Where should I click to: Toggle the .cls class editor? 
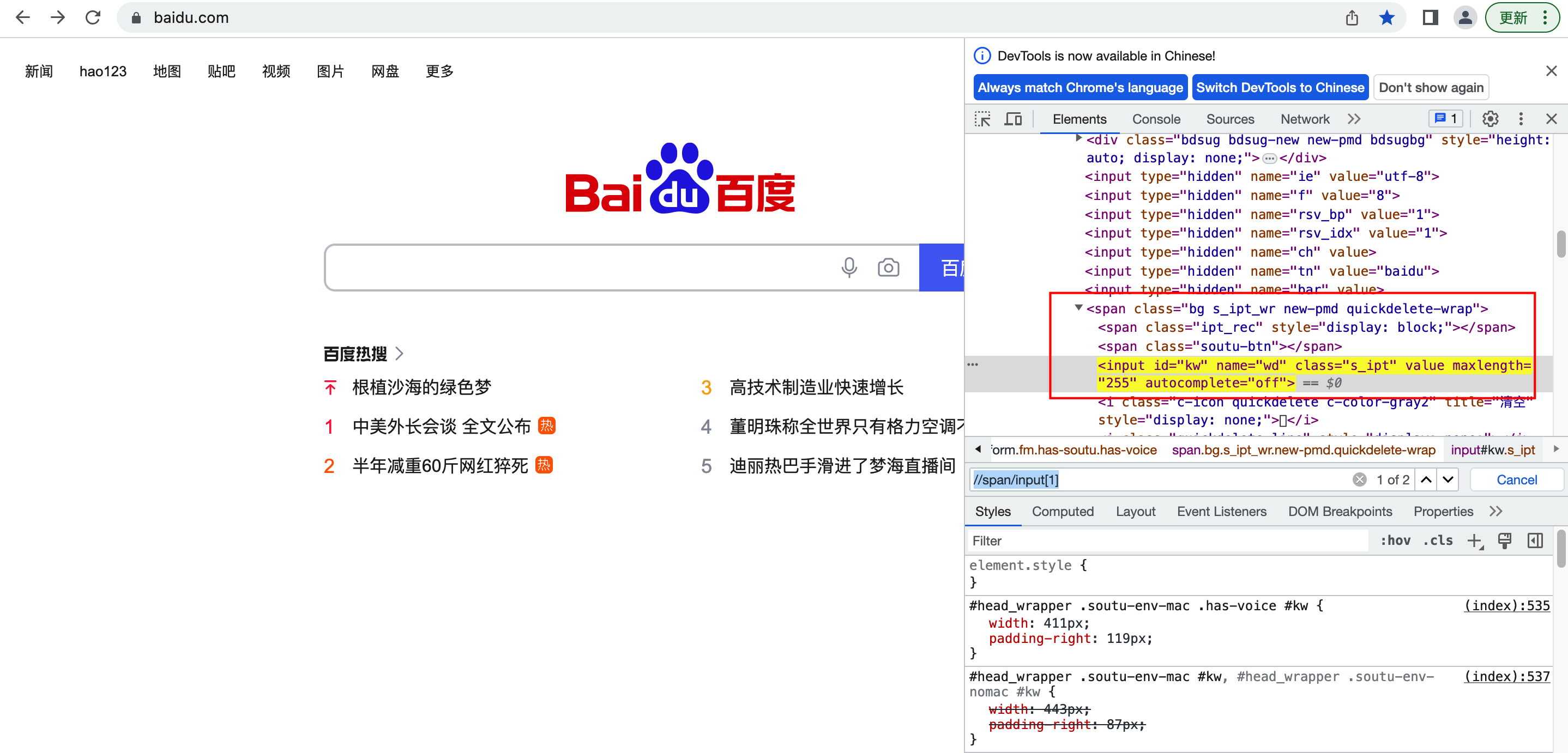(x=1438, y=540)
